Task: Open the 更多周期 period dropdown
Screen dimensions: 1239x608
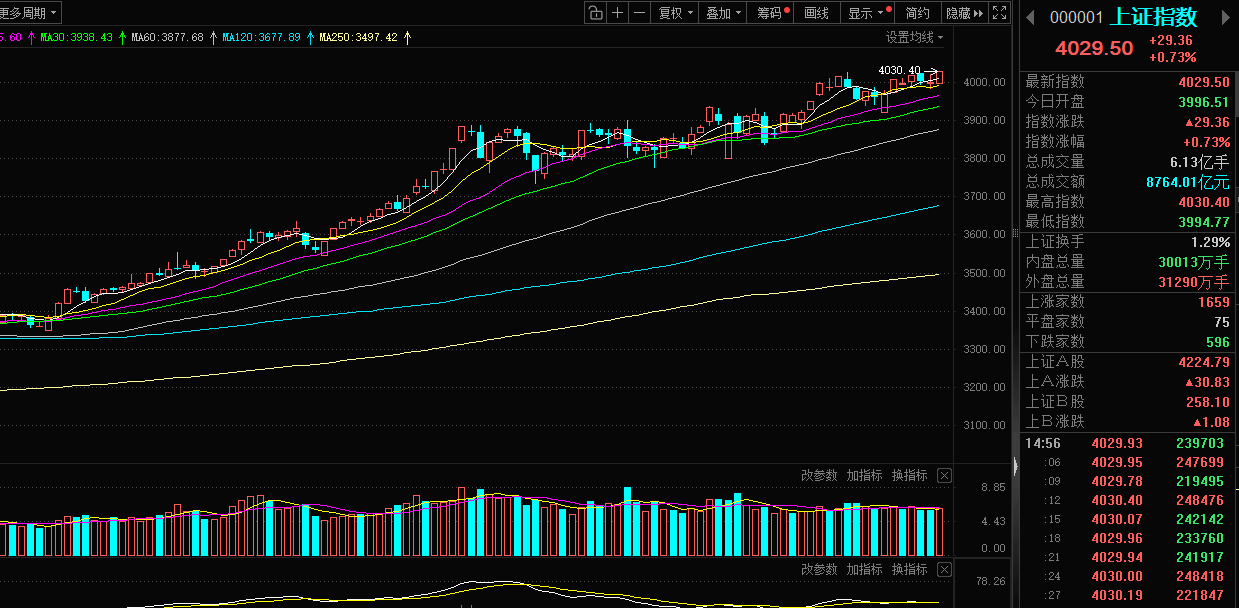Action: coord(30,13)
